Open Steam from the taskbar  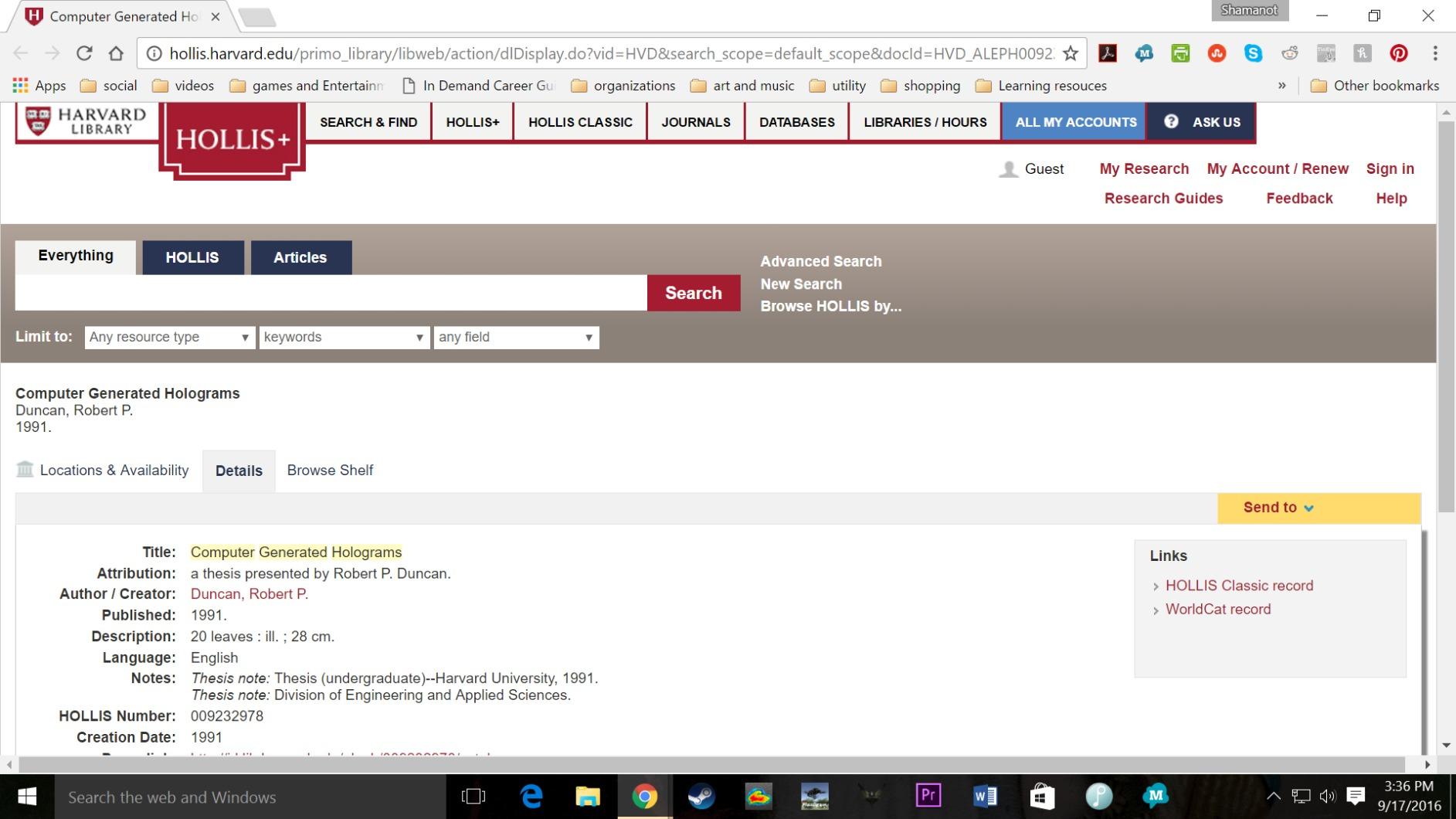[x=701, y=797]
